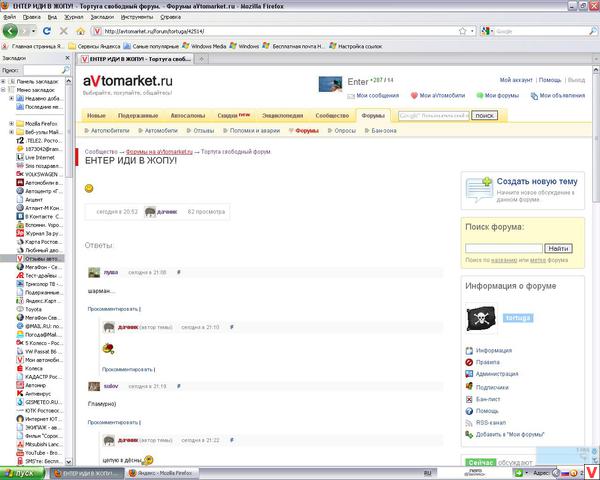This screenshot has width=600, height=480.
Task: Open Помощь in the forum info panel
Action: [482, 411]
